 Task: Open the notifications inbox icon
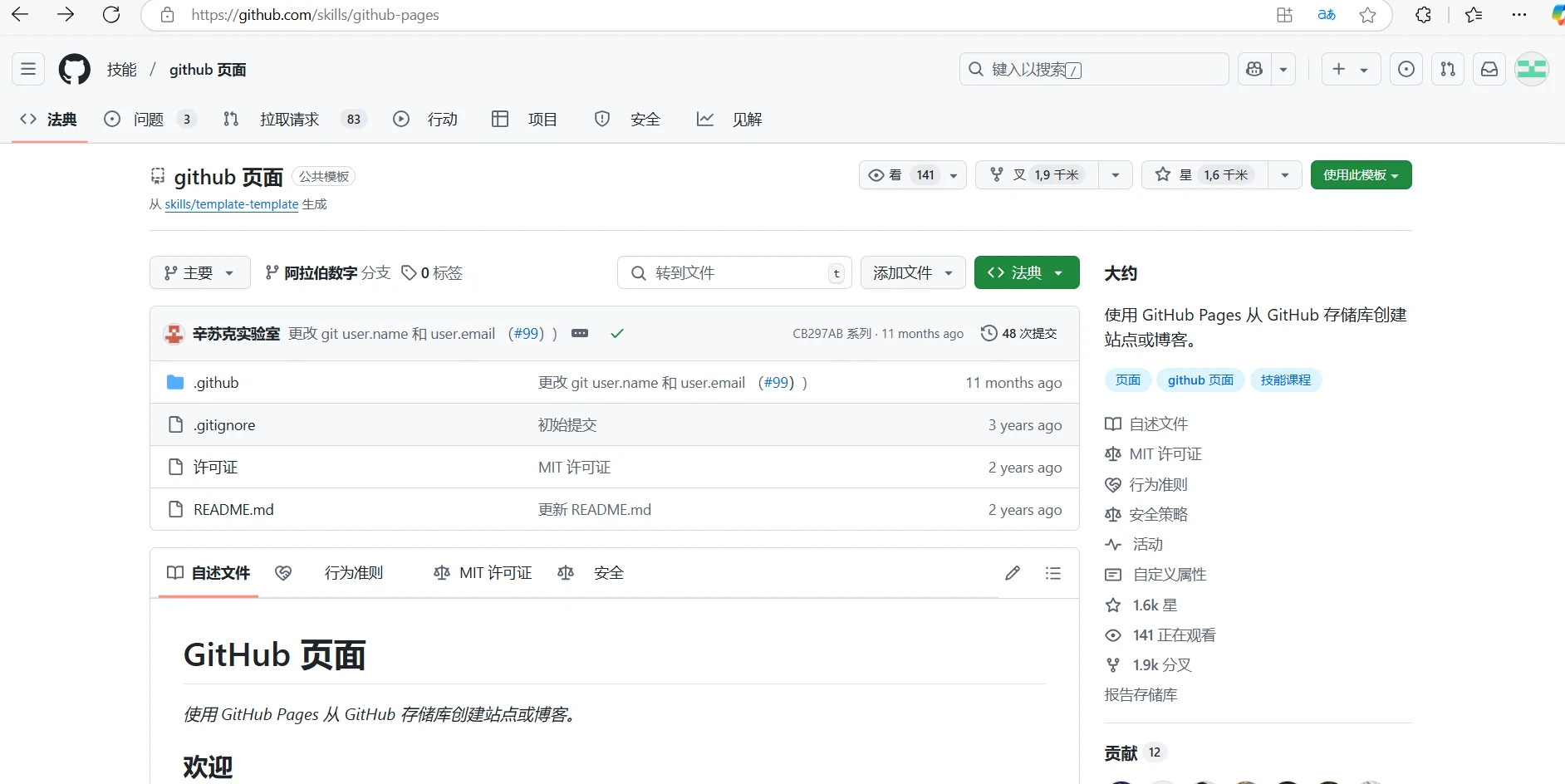click(x=1489, y=69)
